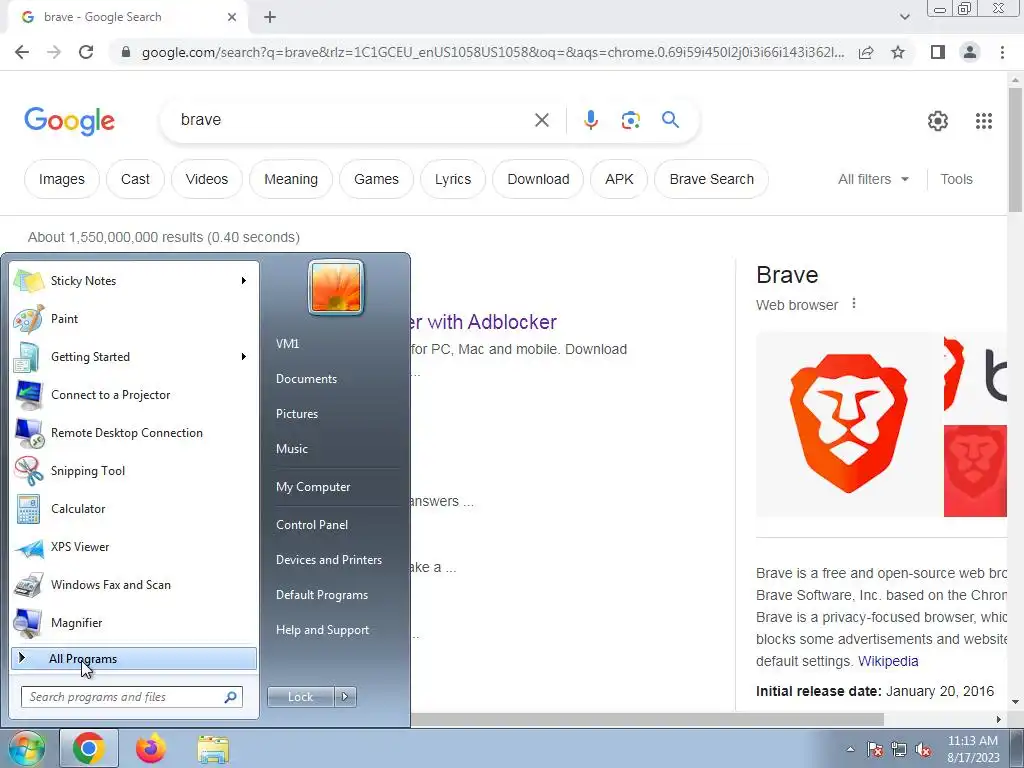Open Sticky Notes from Start menu
1024x768 pixels.
pos(134,281)
